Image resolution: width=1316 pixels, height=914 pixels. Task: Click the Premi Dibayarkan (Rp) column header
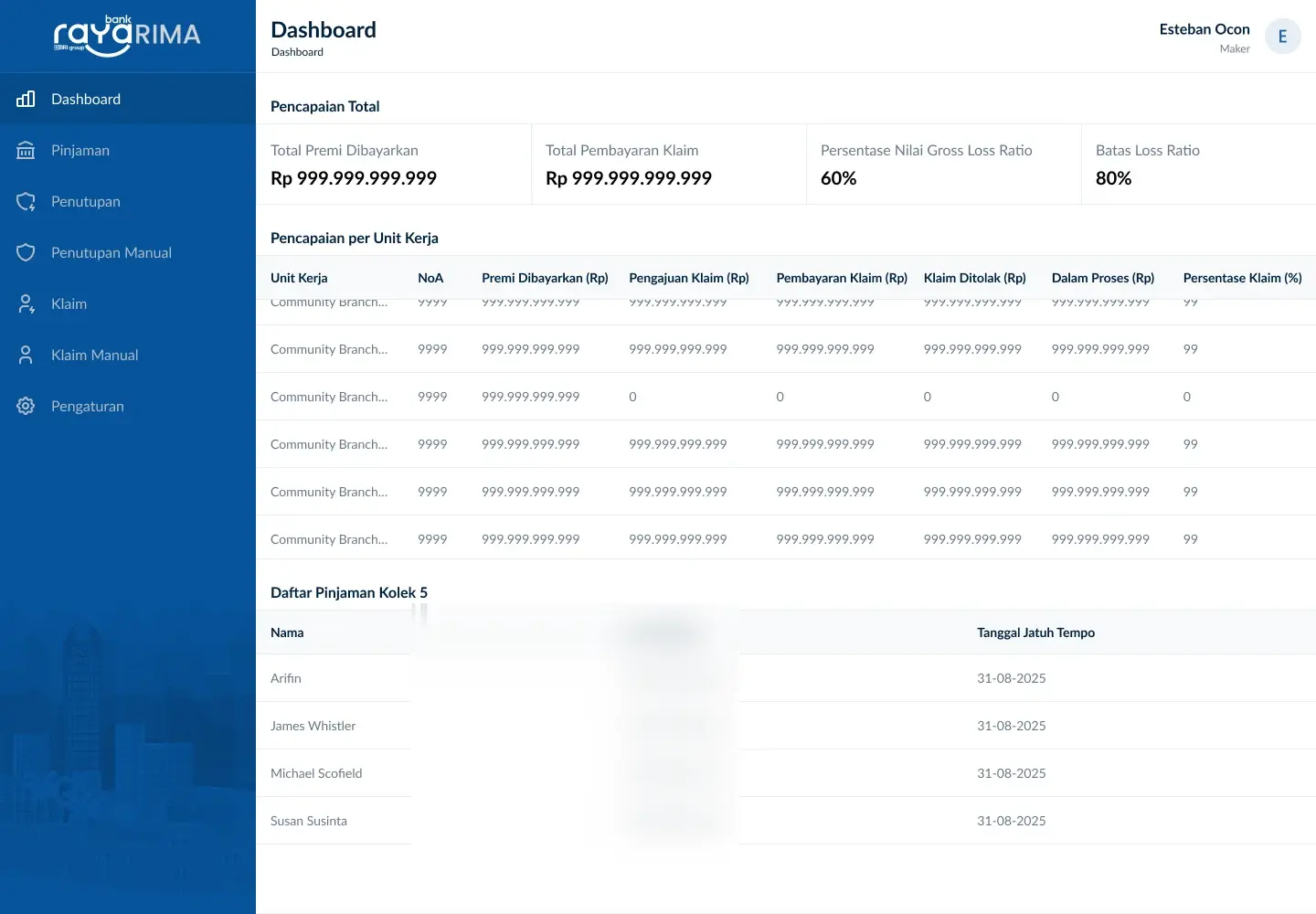click(x=545, y=278)
